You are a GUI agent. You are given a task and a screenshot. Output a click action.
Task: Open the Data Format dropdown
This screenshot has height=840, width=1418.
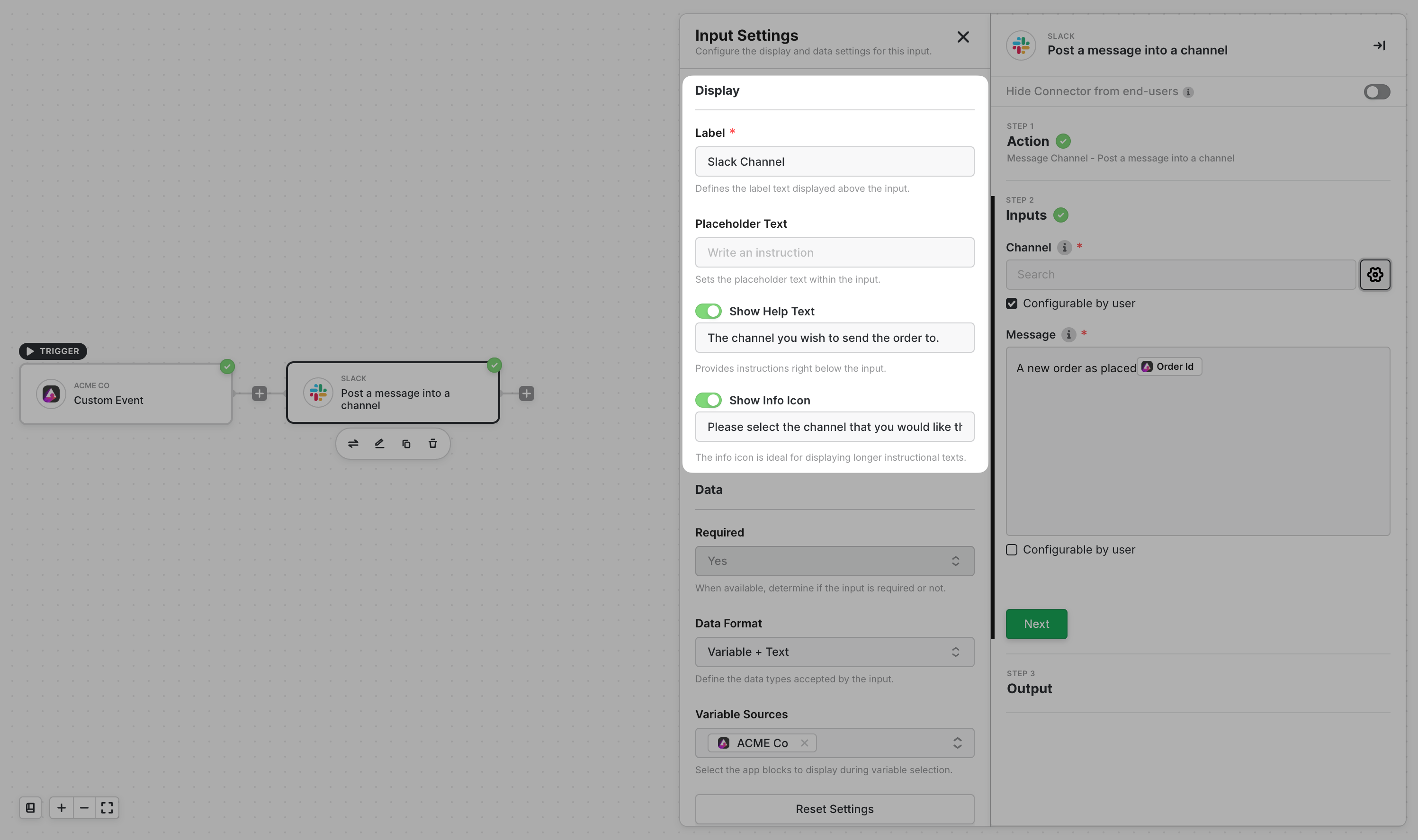coord(834,652)
